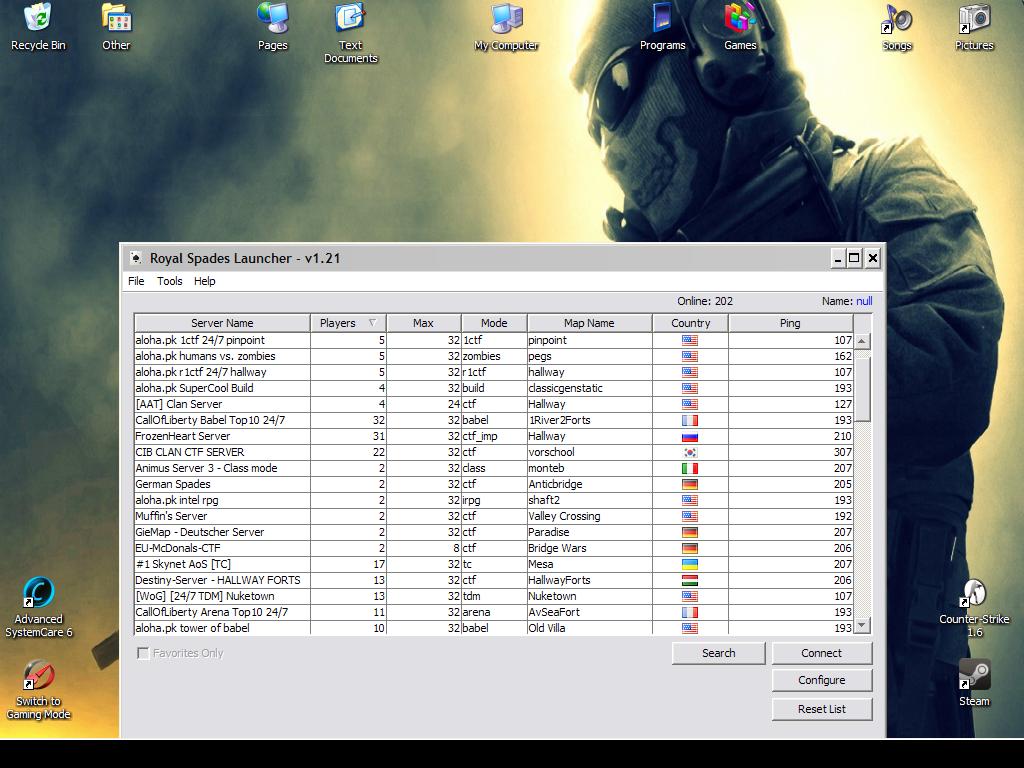Open the Songs shortcut icon
The height and width of the screenshot is (768, 1024).
(x=896, y=19)
